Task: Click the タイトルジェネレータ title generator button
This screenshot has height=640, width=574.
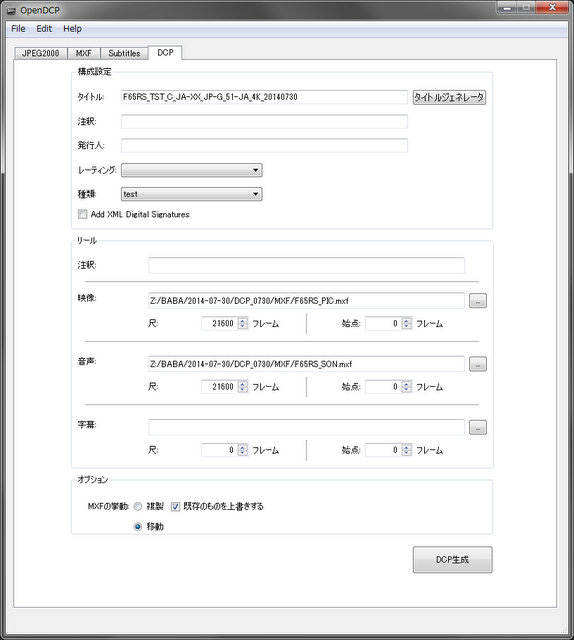Action: [449, 97]
